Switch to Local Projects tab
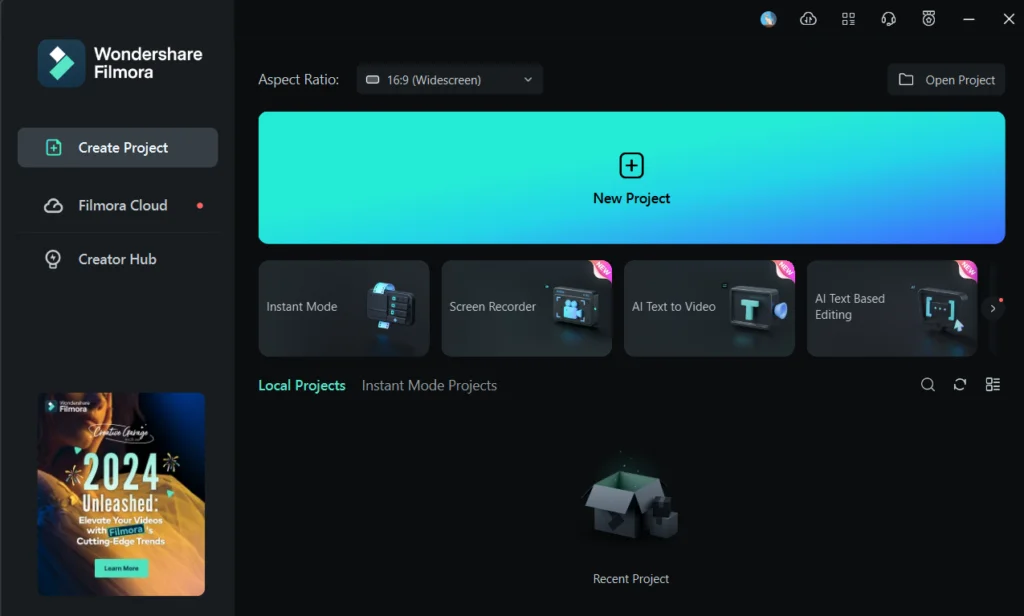 [302, 385]
